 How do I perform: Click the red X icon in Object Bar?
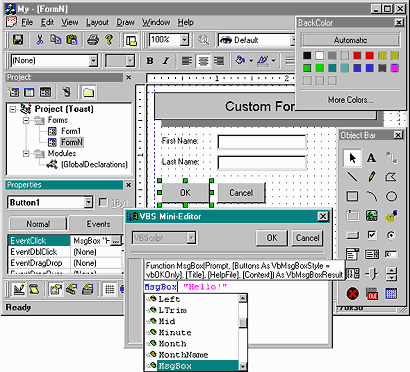pyautogui.click(x=352, y=294)
